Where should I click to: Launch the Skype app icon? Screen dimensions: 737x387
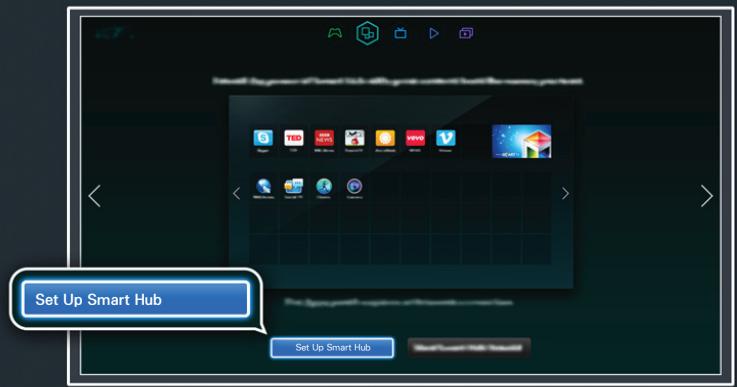[263, 138]
